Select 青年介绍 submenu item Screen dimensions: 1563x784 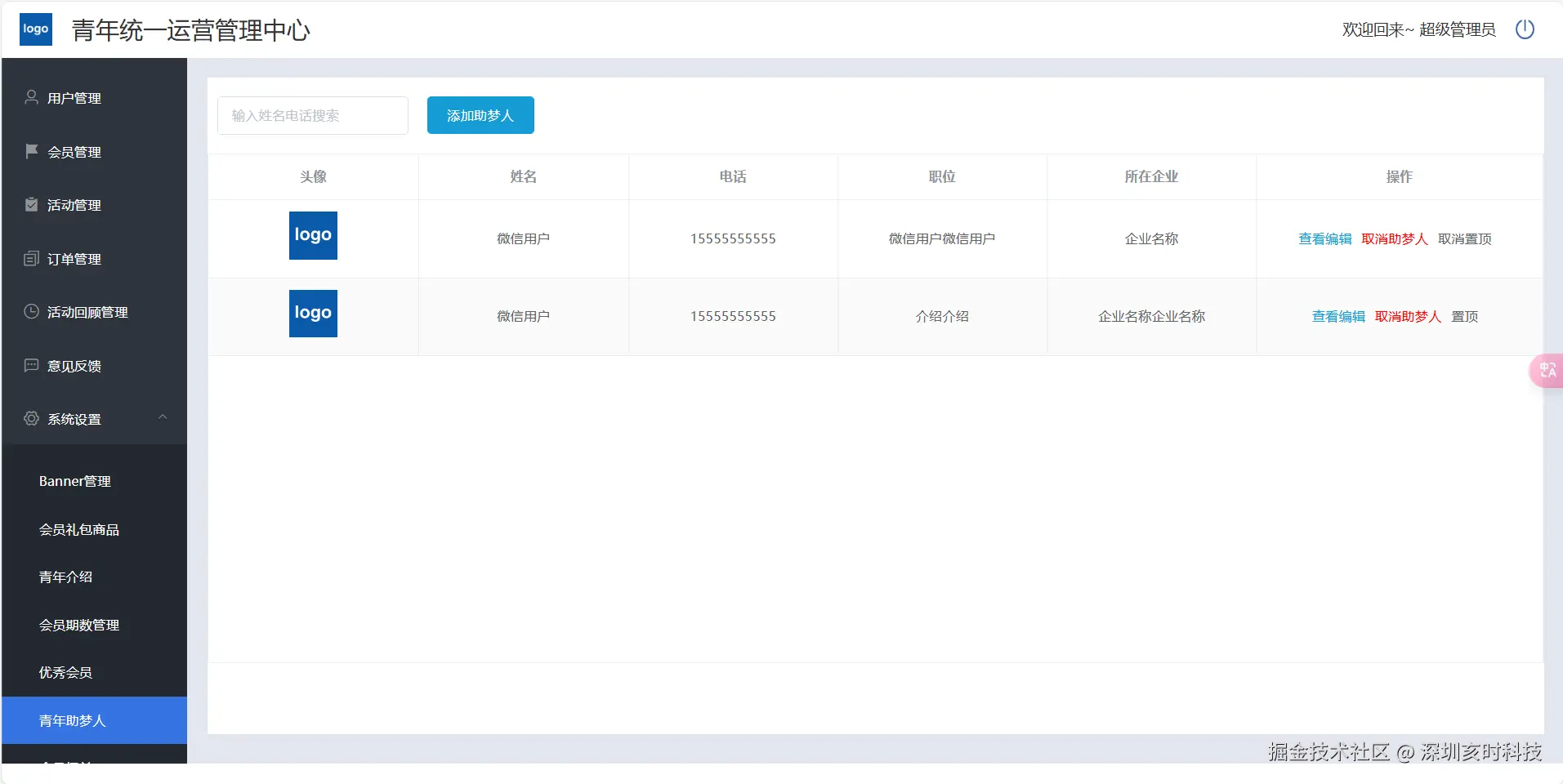click(x=95, y=577)
